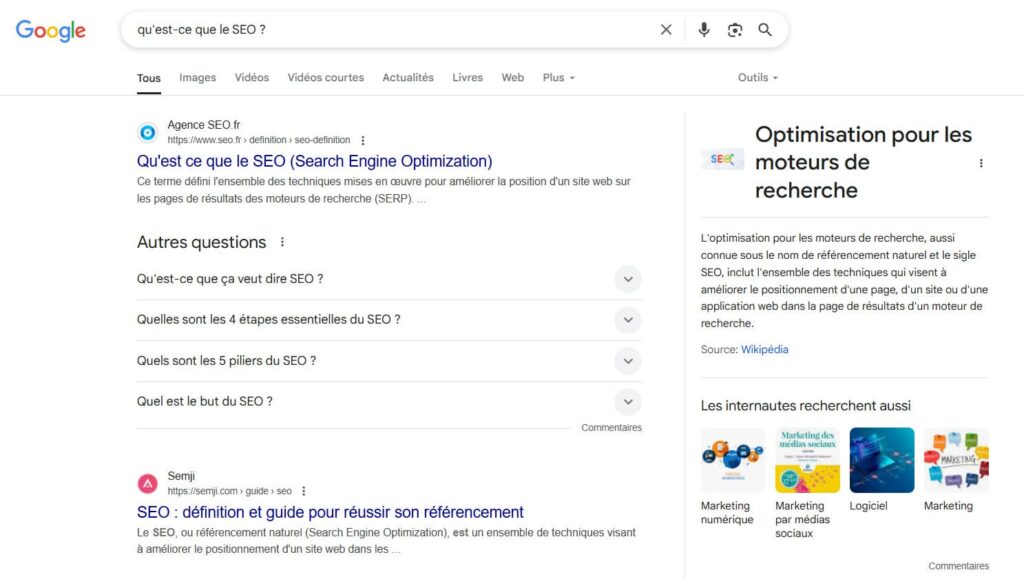
Task: Click Commentaires below knowledge panel
Action: 958,566
